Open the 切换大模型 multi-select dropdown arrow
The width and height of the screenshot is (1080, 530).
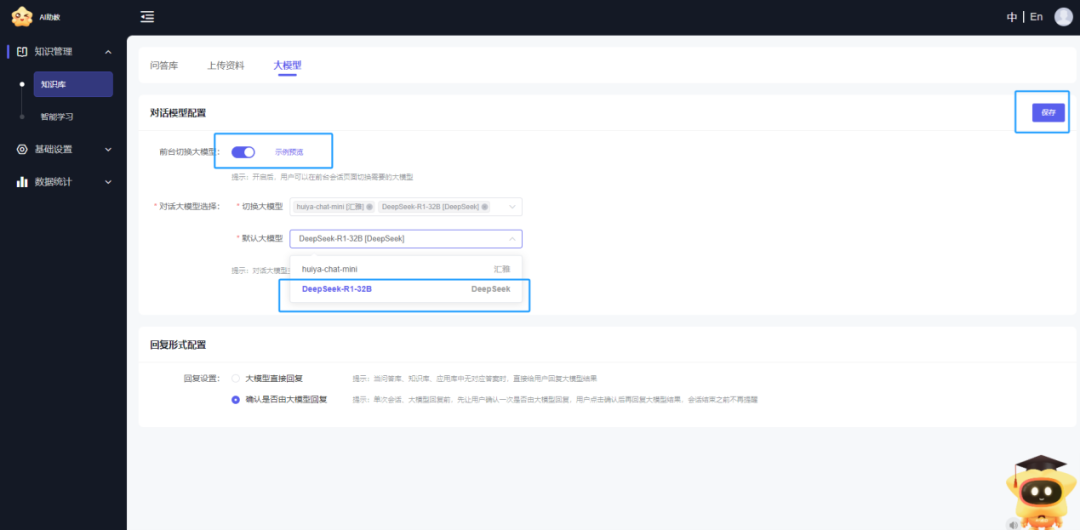pos(512,207)
